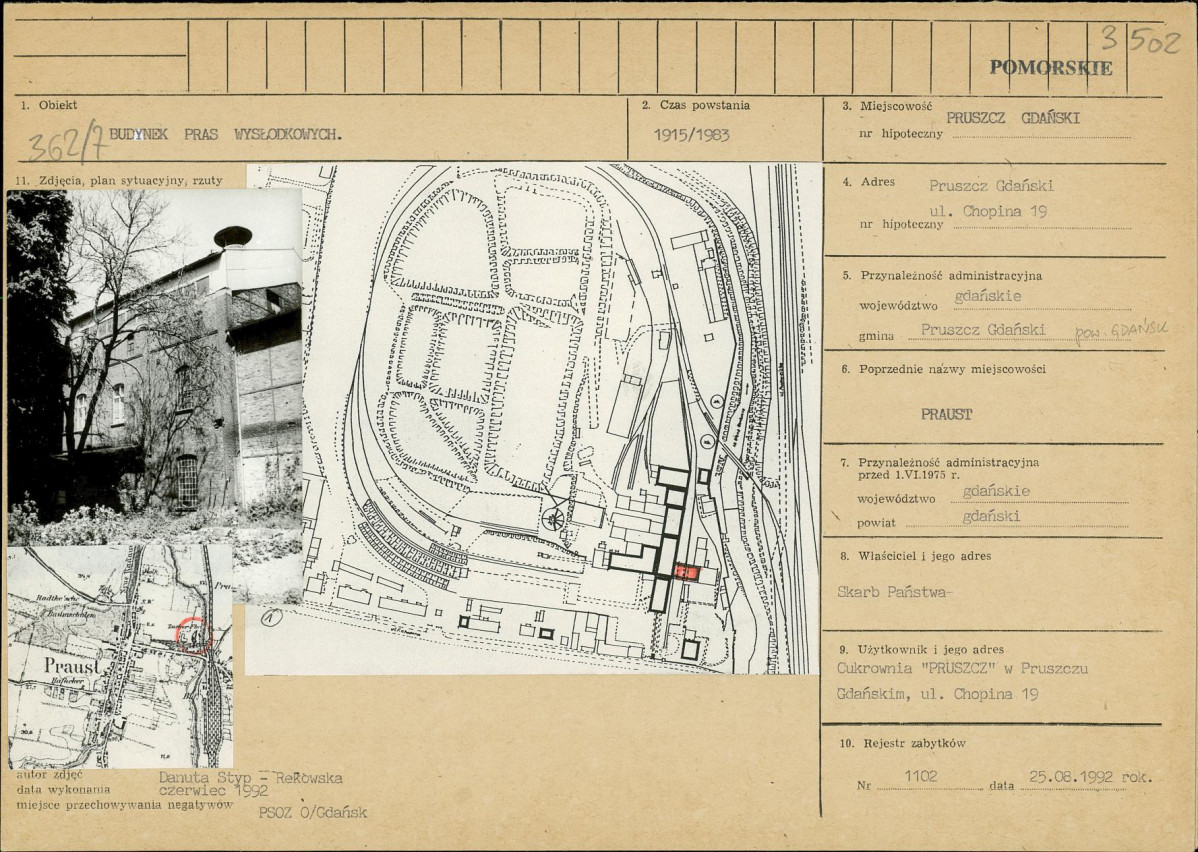Click the handwritten number 3502 in top corner
Image resolution: width=1198 pixels, height=852 pixels.
pyautogui.click(x=1140, y=41)
